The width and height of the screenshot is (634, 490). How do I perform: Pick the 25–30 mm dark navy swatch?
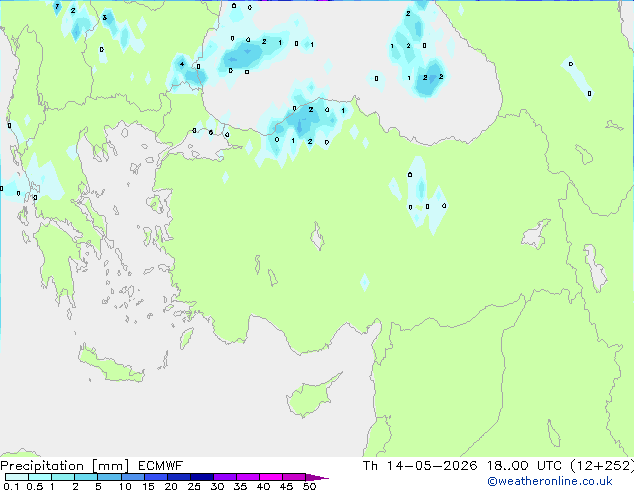point(202,477)
